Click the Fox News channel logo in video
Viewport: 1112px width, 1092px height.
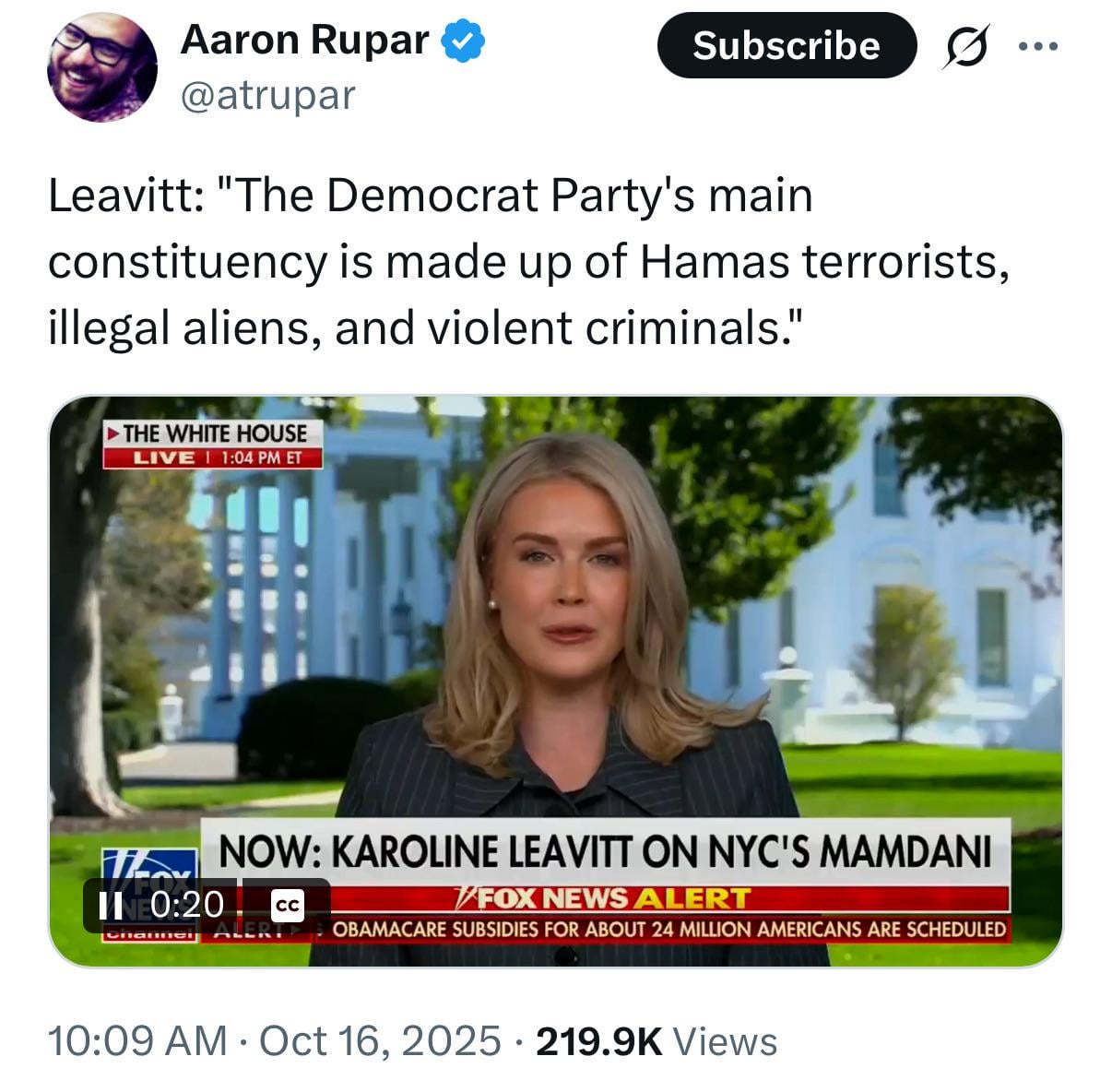point(151,893)
